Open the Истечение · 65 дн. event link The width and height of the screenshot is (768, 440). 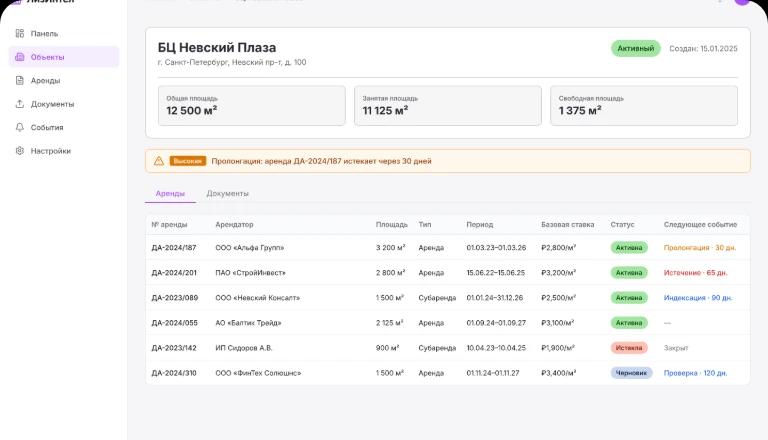pyautogui.click(x=695, y=272)
